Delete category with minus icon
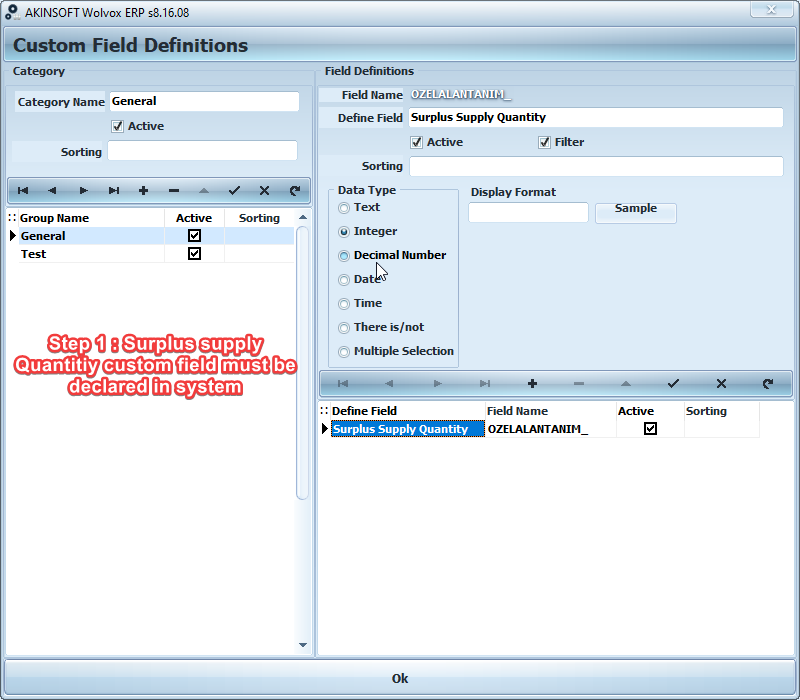 (174, 191)
